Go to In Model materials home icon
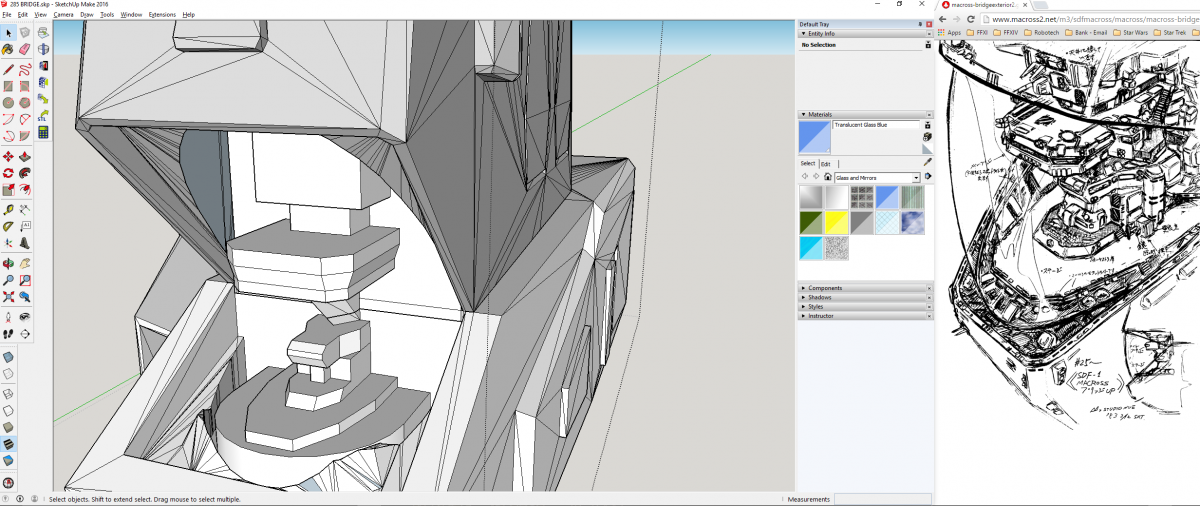Viewport: 1200px width, 506px height. (827, 177)
